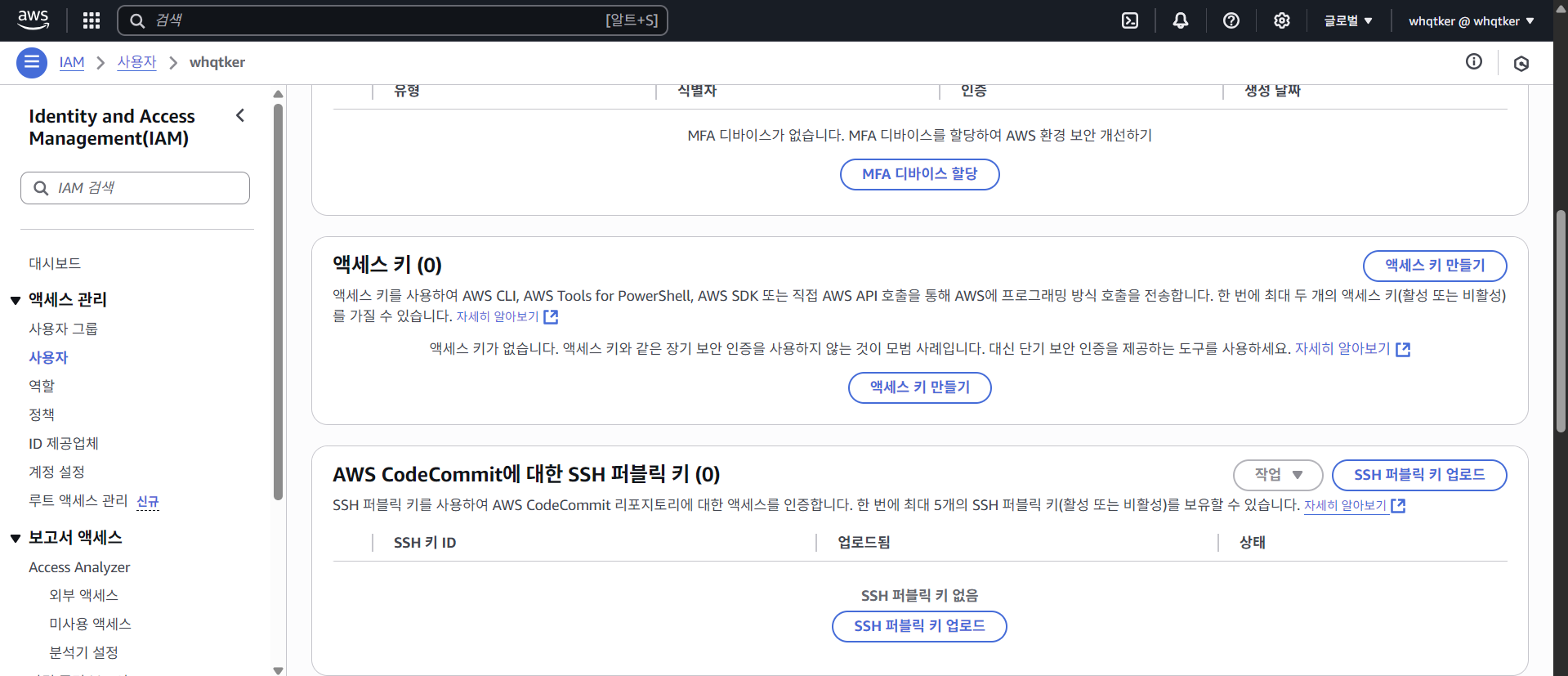Toggle the hamburger navigation menu
This screenshot has height=676, width=1568.
coord(32,62)
